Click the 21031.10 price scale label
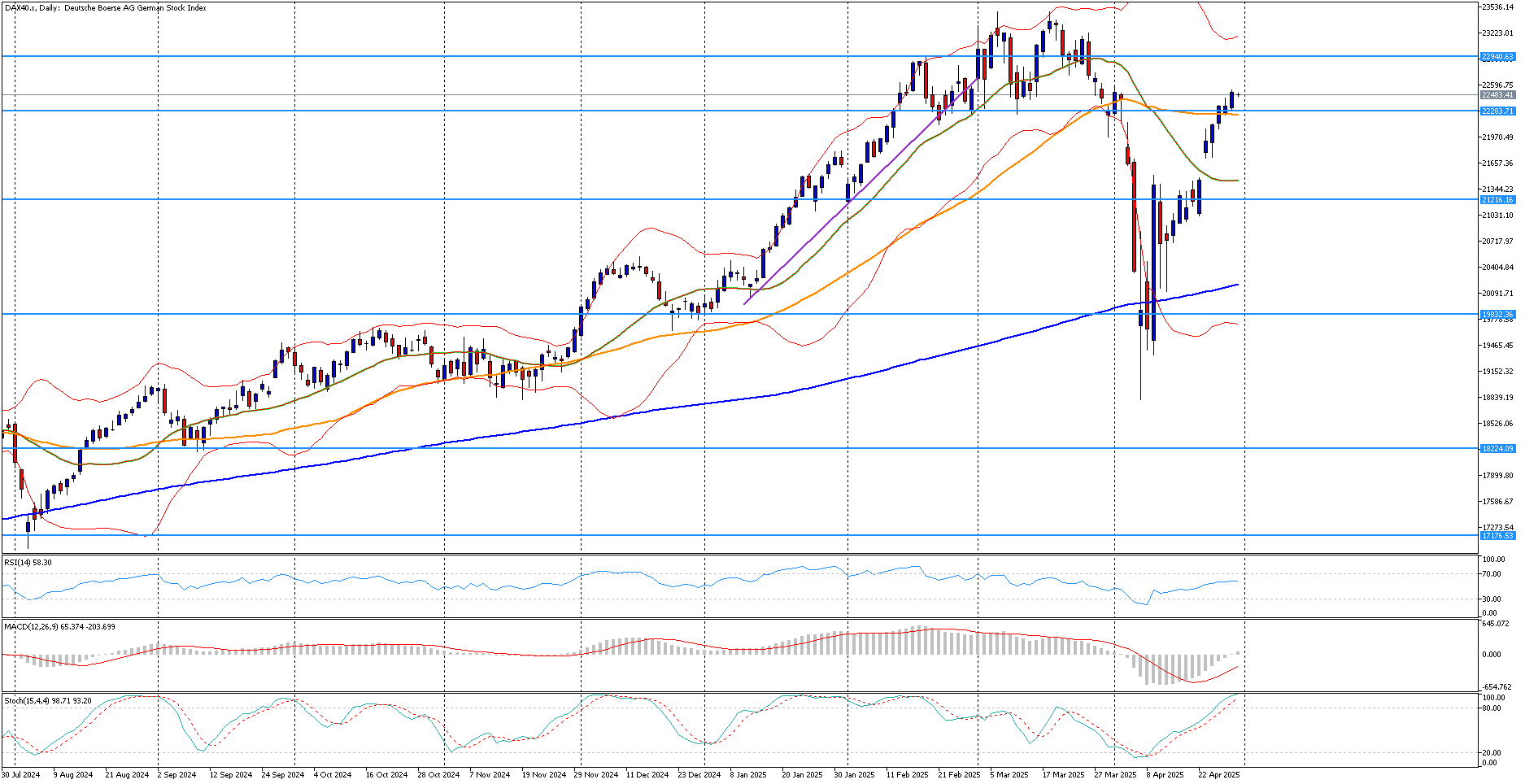Viewport: 1525px width, 784px height. (x=1497, y=215)
